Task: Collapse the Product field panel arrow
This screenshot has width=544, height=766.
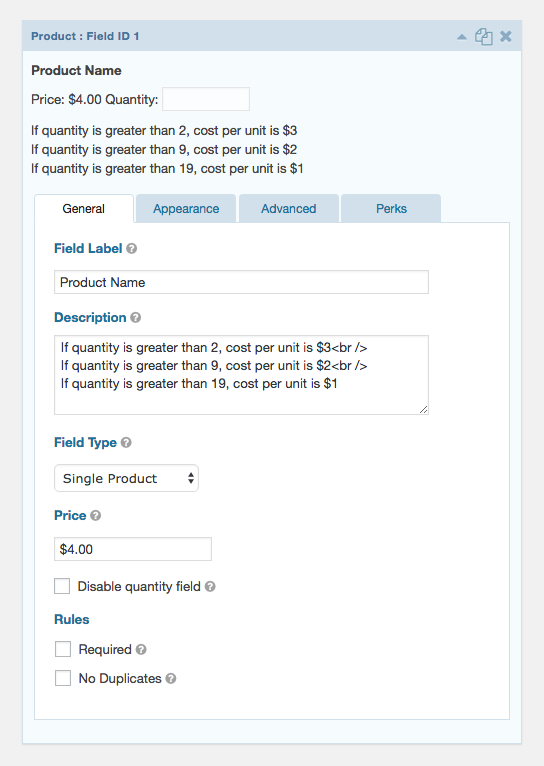Action: (x=461, y=37)
